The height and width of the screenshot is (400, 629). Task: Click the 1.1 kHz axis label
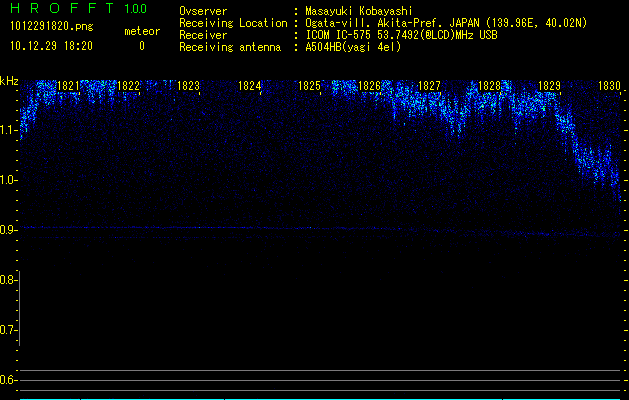point(7,130)
